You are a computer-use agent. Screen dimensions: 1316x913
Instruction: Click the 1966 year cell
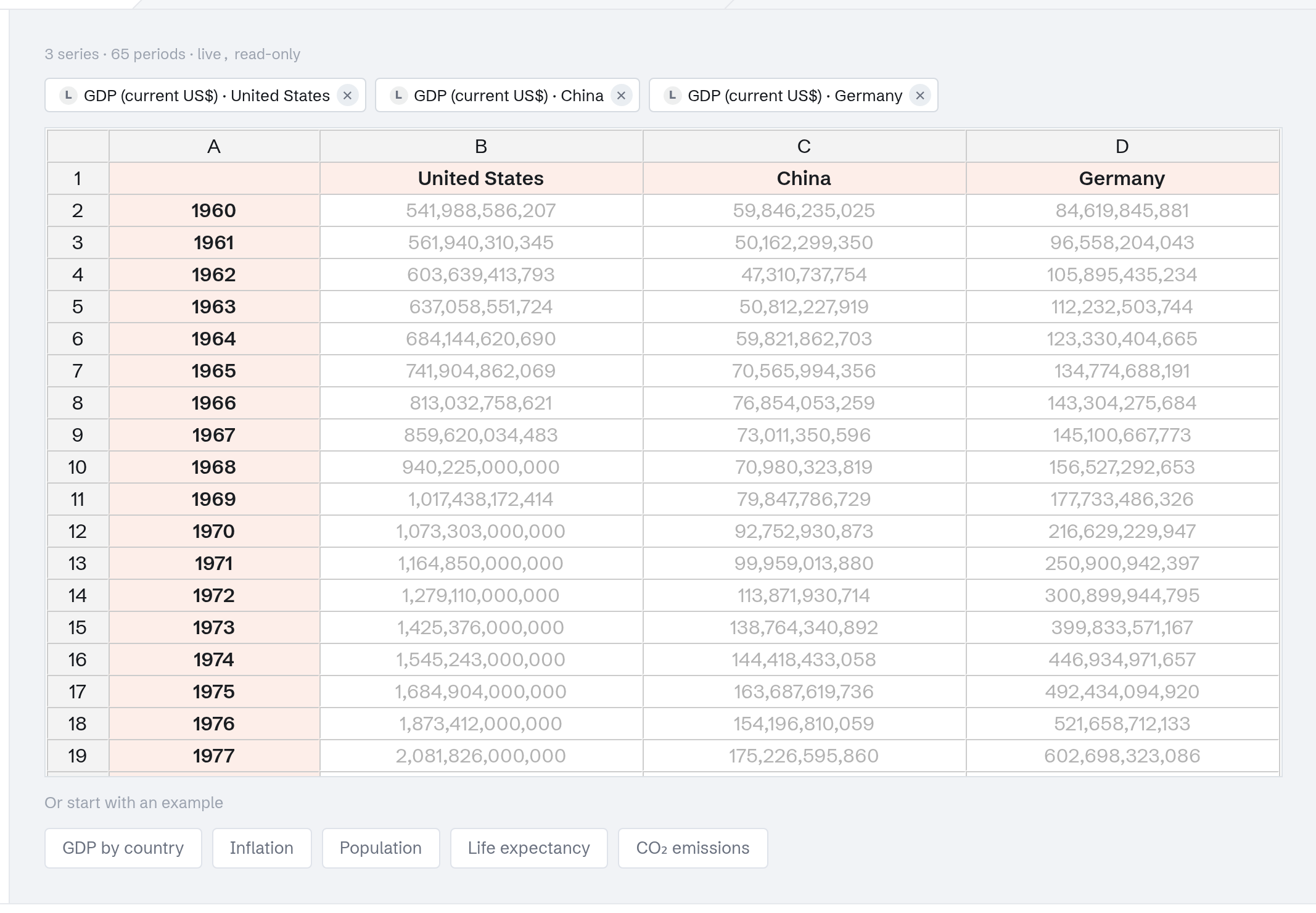click(x=214, y=403)
